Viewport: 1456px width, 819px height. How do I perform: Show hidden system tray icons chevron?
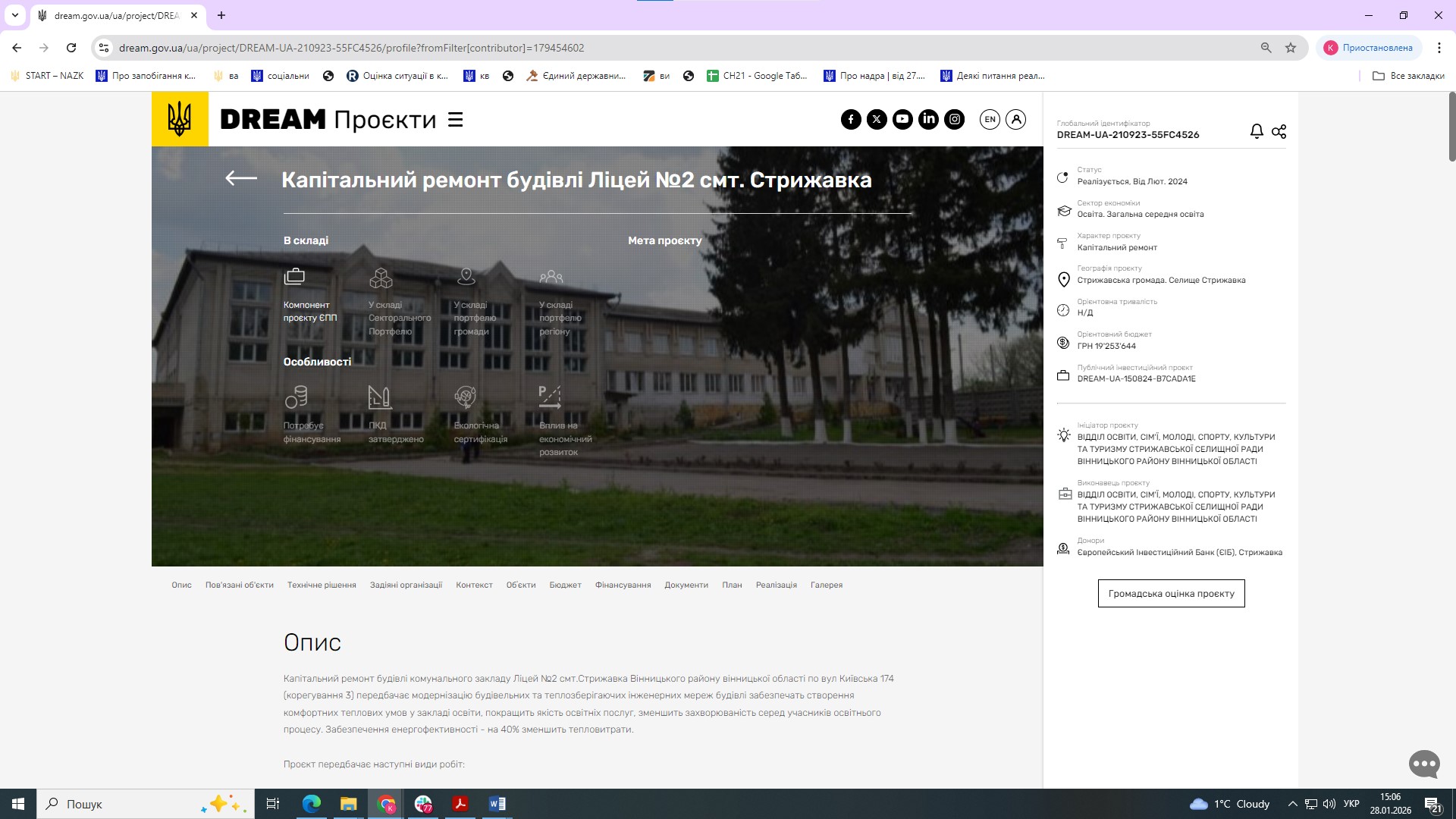pos(1292,804)
